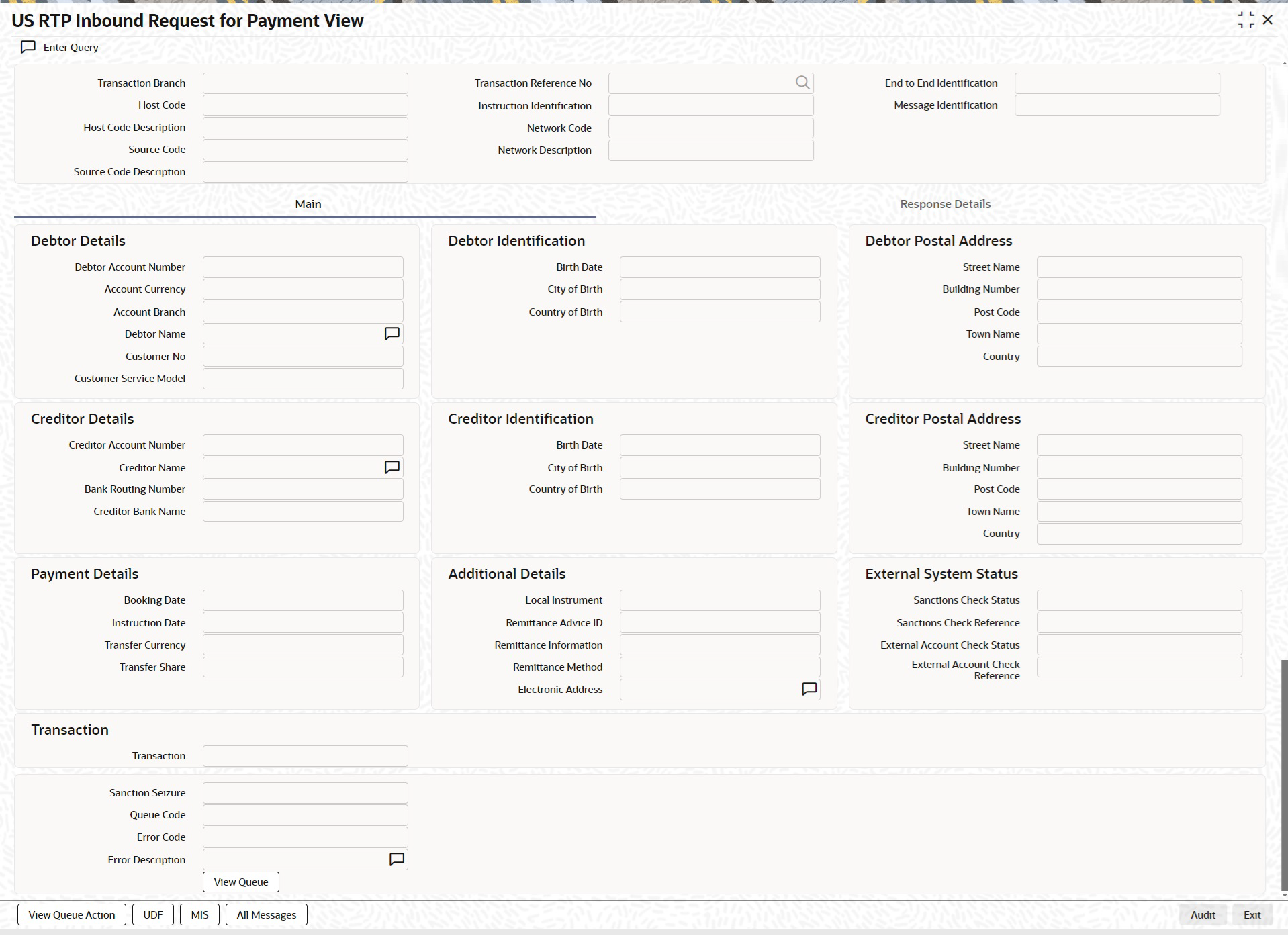Open Error Description popup icon
Screen dimensions: 1288x938
[397, 859]
